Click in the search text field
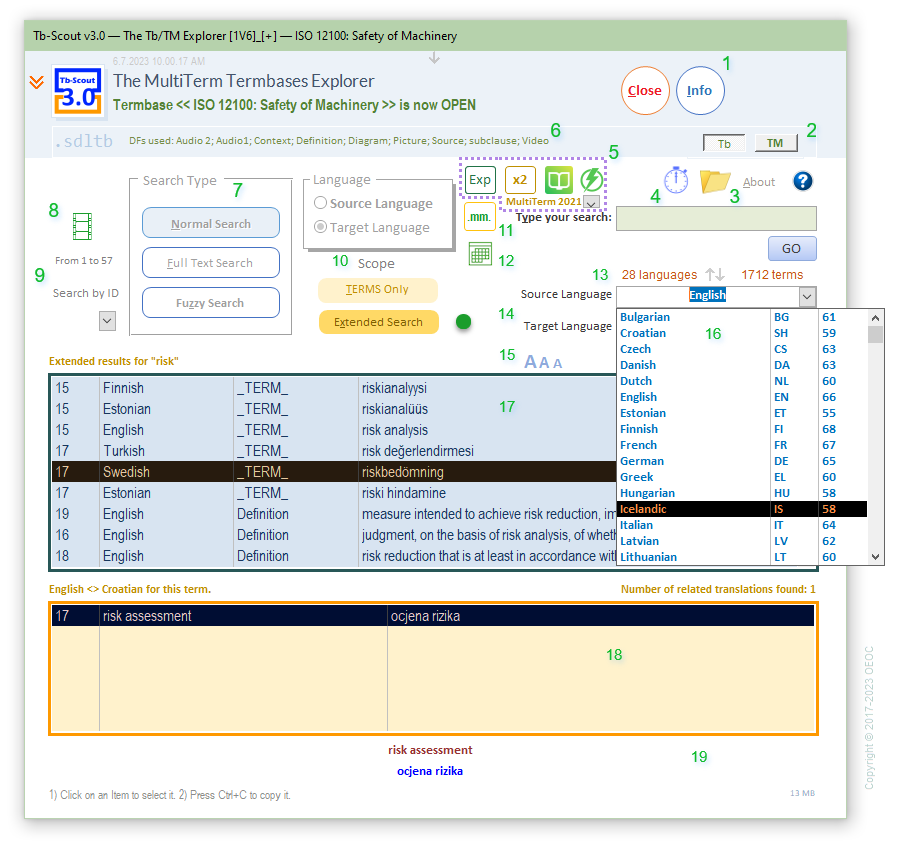The image size is (900, 841). (716, 219)
